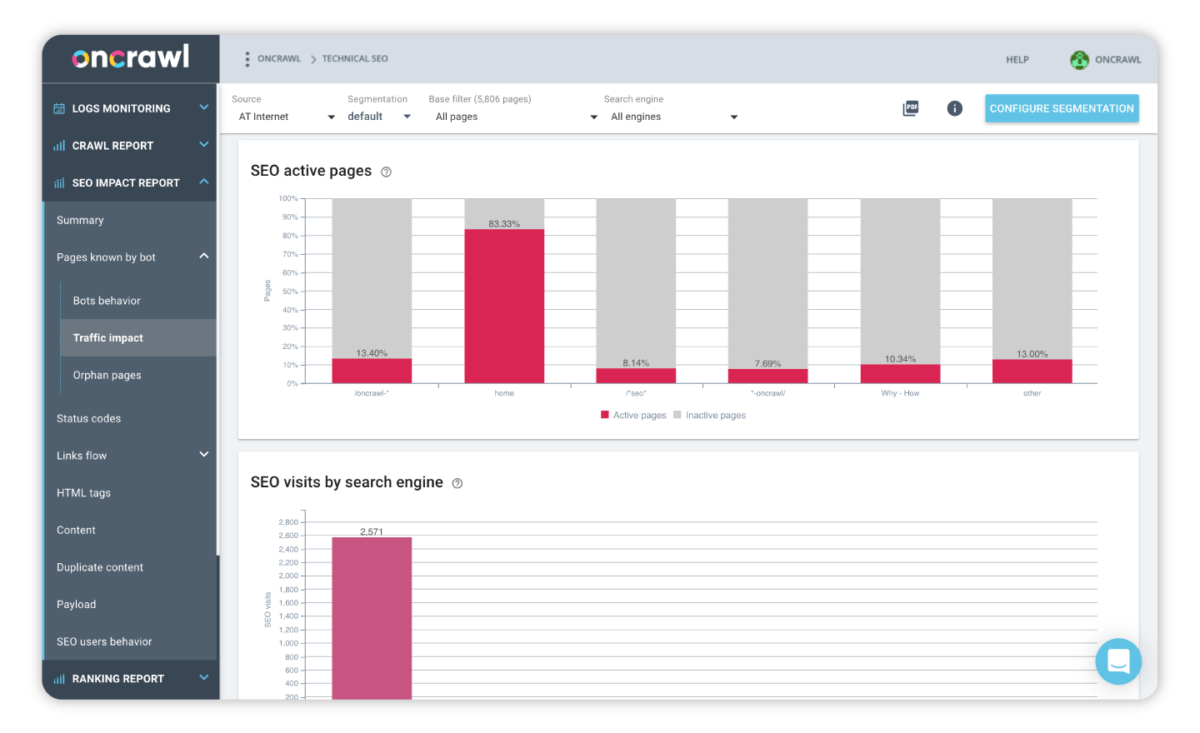Open the chat support bubble
Image resolution: width=1200 pixels, height=733 pixels.
[x=1118, y=661]
